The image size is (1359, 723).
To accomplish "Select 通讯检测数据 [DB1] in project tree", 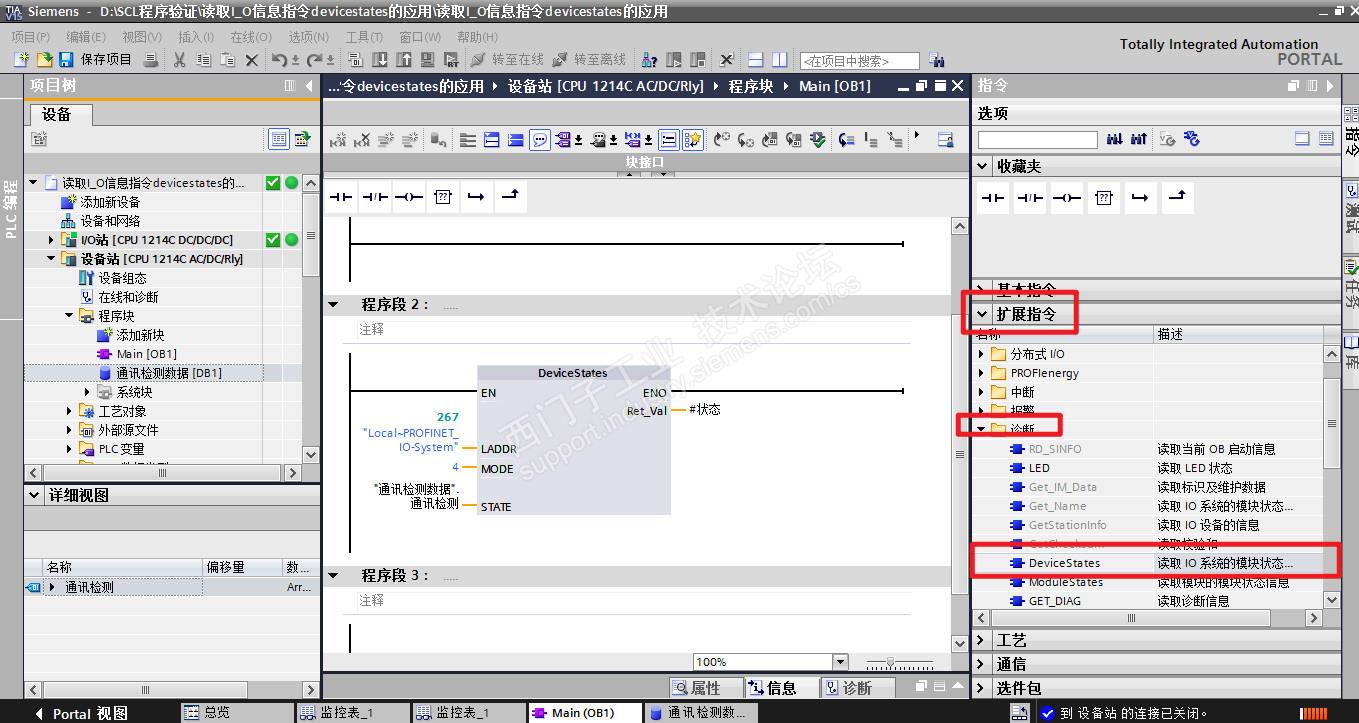I will pos(168,373).
